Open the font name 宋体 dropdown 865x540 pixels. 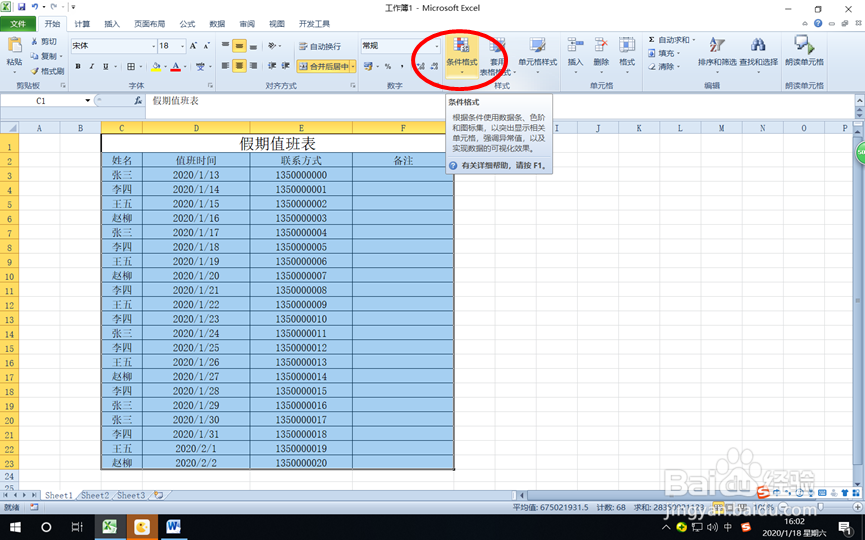click(153, 46)
